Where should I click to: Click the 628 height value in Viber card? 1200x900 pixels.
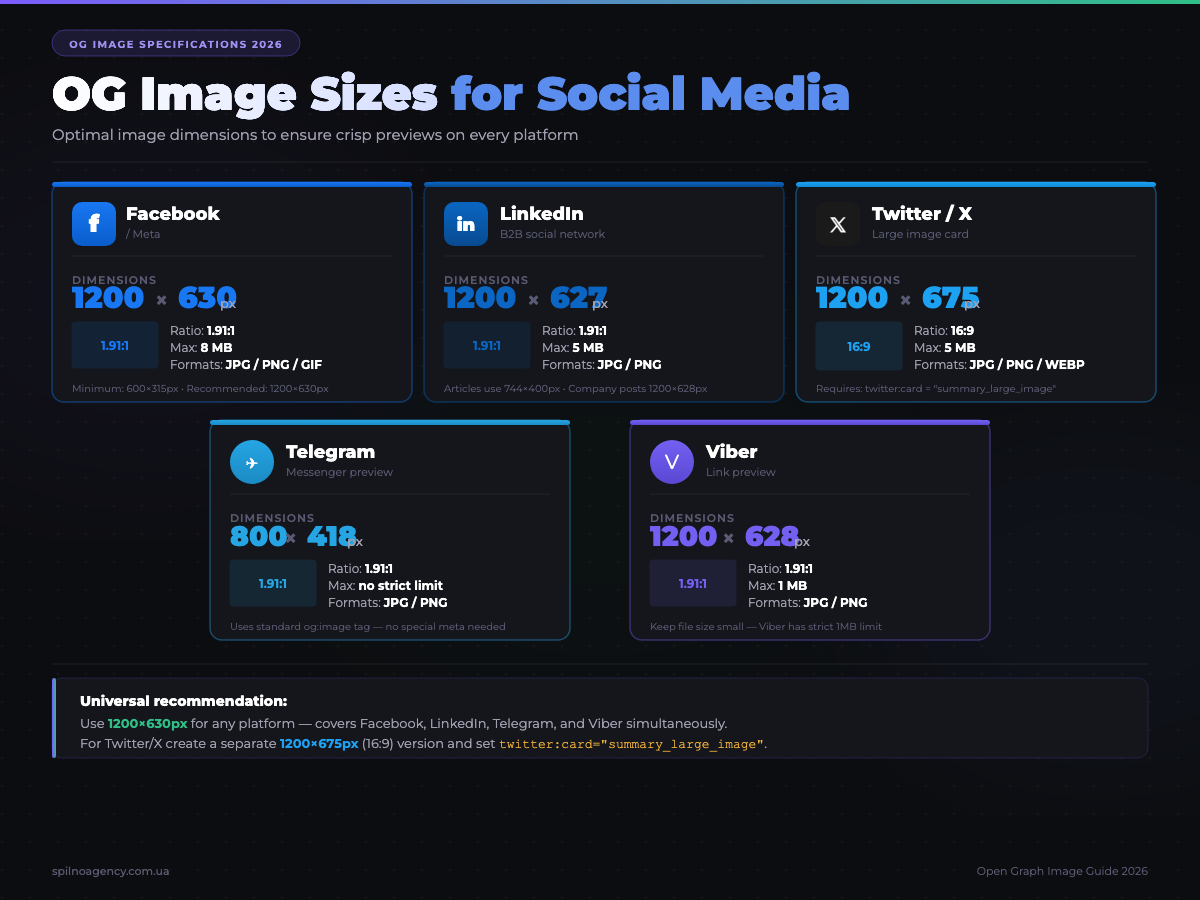coord(772,536)
